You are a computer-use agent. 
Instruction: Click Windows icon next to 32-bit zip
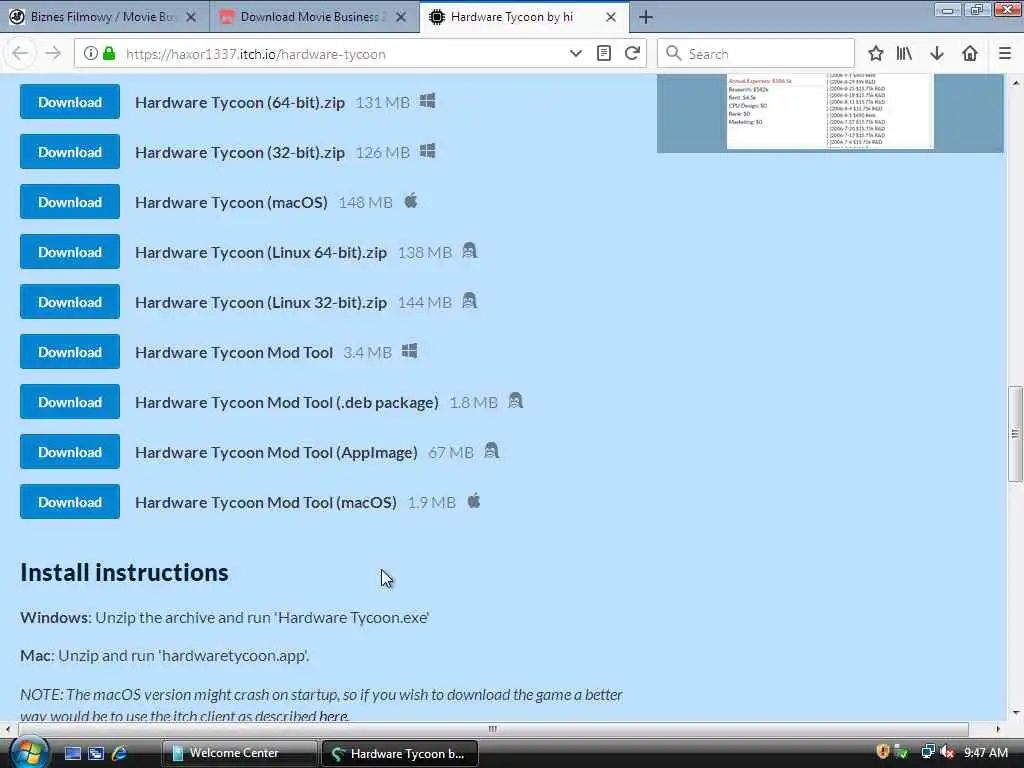point(428,151)
